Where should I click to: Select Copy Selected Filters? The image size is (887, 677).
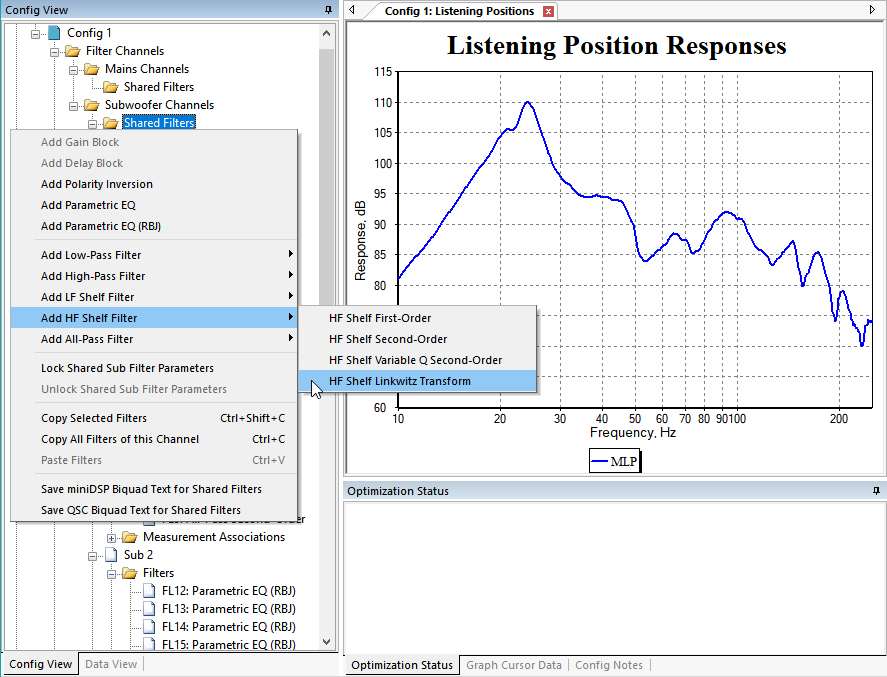pos(154,418)
